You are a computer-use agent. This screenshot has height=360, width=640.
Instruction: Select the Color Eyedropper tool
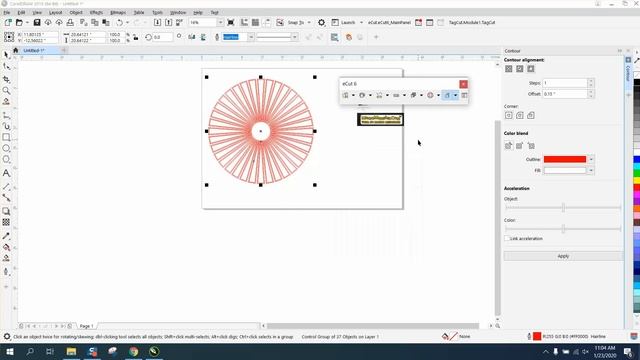pyautogui.click(x=6, y=236)
